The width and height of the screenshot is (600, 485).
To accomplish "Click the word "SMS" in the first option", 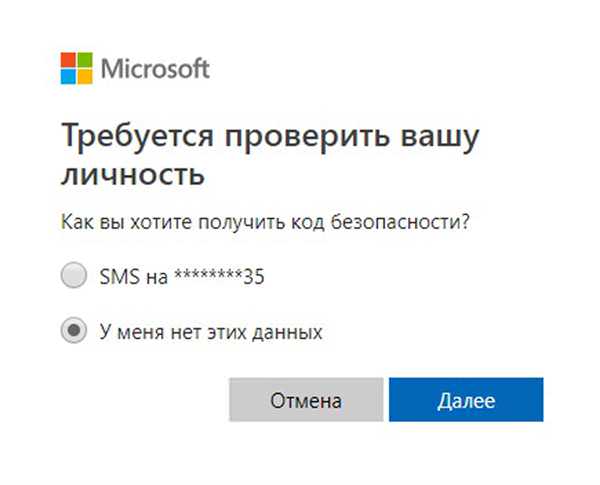I will tap(120, 276).
